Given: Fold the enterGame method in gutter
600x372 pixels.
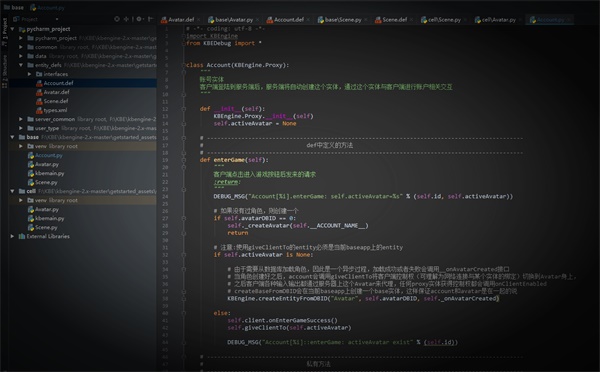Looking at the screenshot, I should click(184, 160).
